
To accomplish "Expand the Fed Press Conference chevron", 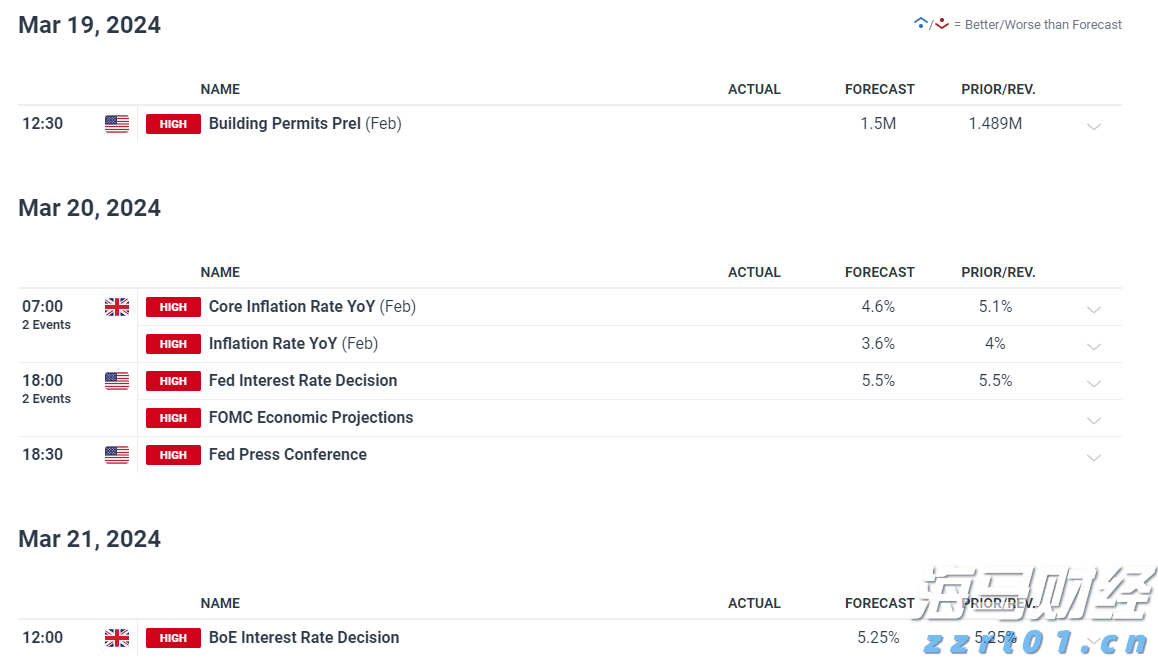I will pos(1094,457).
